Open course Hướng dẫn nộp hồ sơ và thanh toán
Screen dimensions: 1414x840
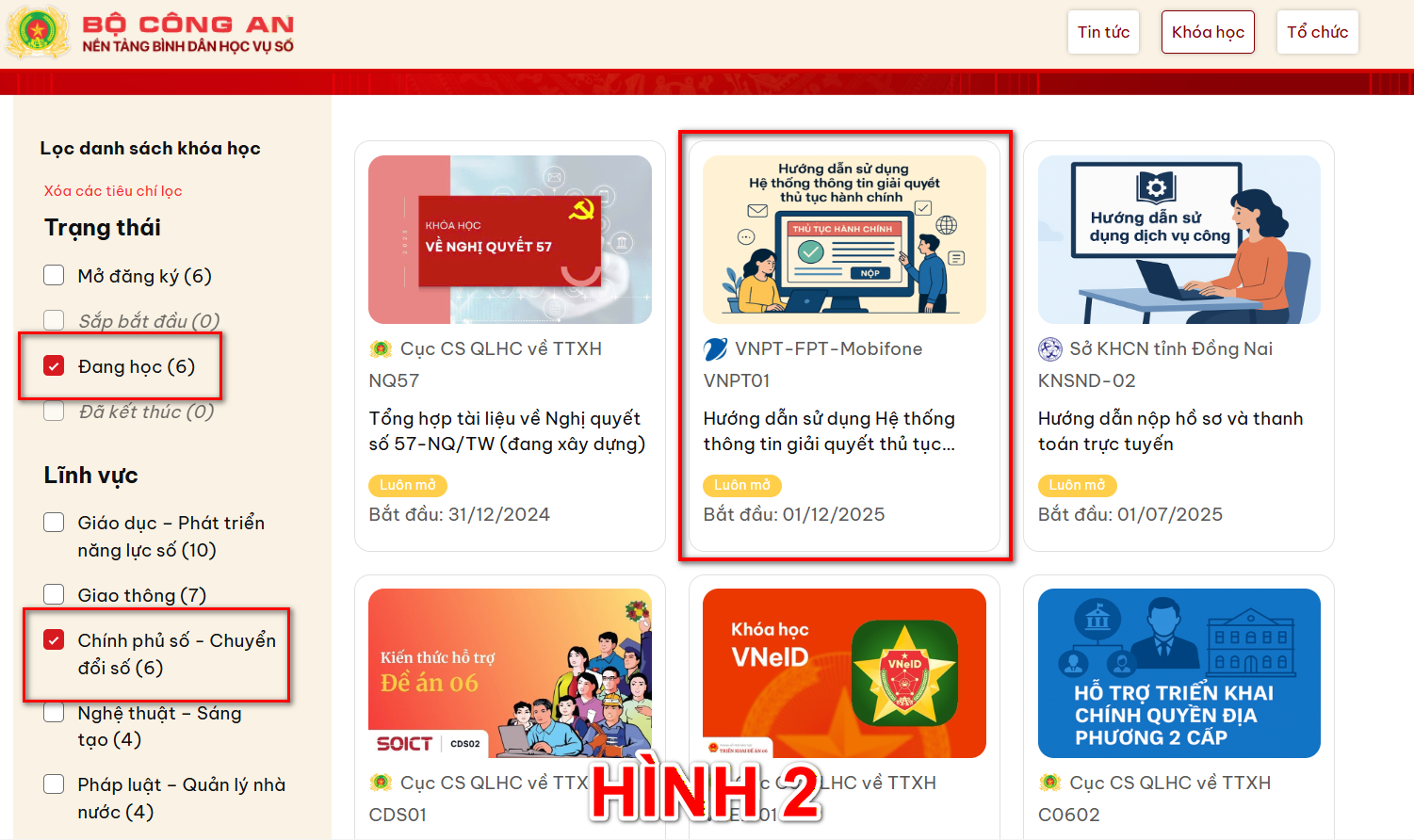[1170, 431]
